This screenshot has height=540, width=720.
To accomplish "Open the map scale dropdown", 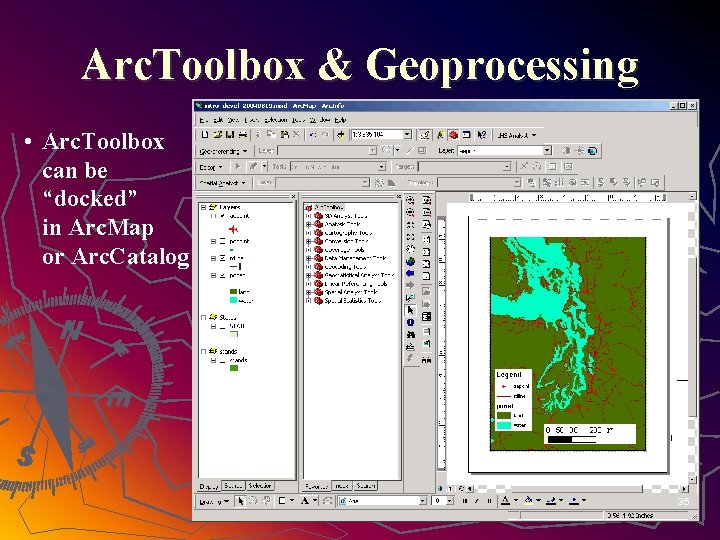I will (x=407, y=135).
